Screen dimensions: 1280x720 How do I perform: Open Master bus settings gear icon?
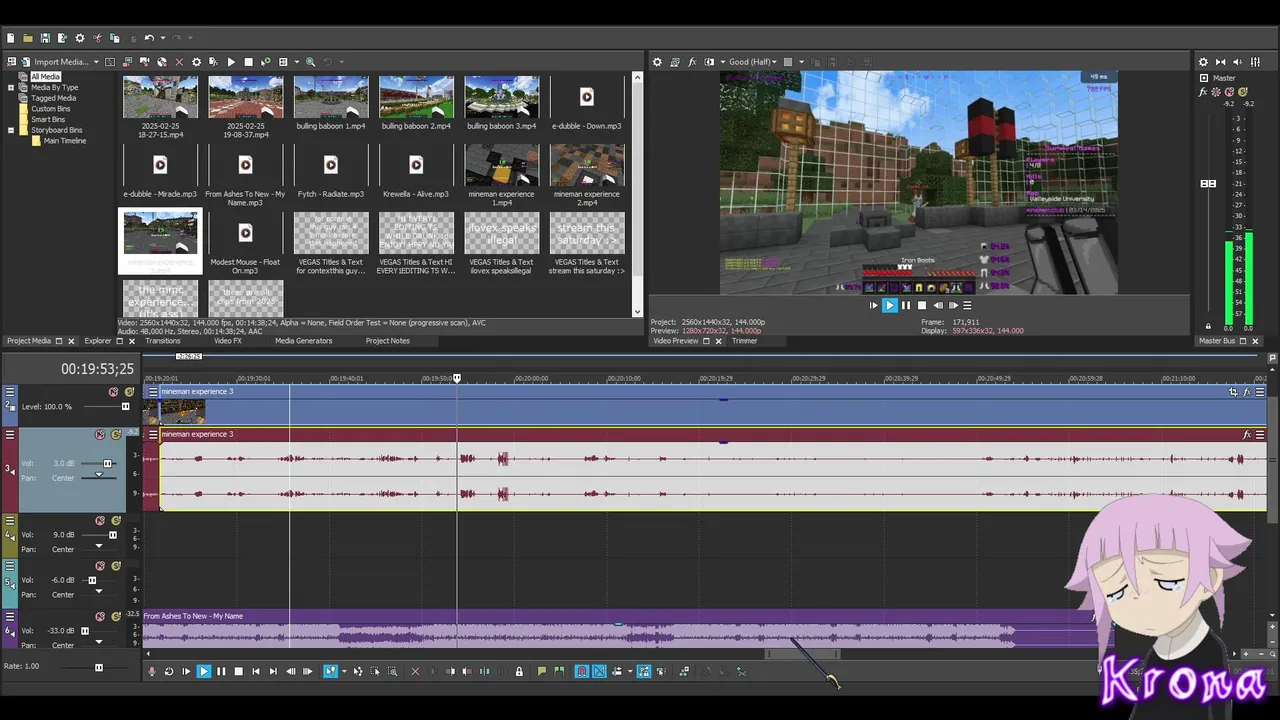[x=1203, y=62]
